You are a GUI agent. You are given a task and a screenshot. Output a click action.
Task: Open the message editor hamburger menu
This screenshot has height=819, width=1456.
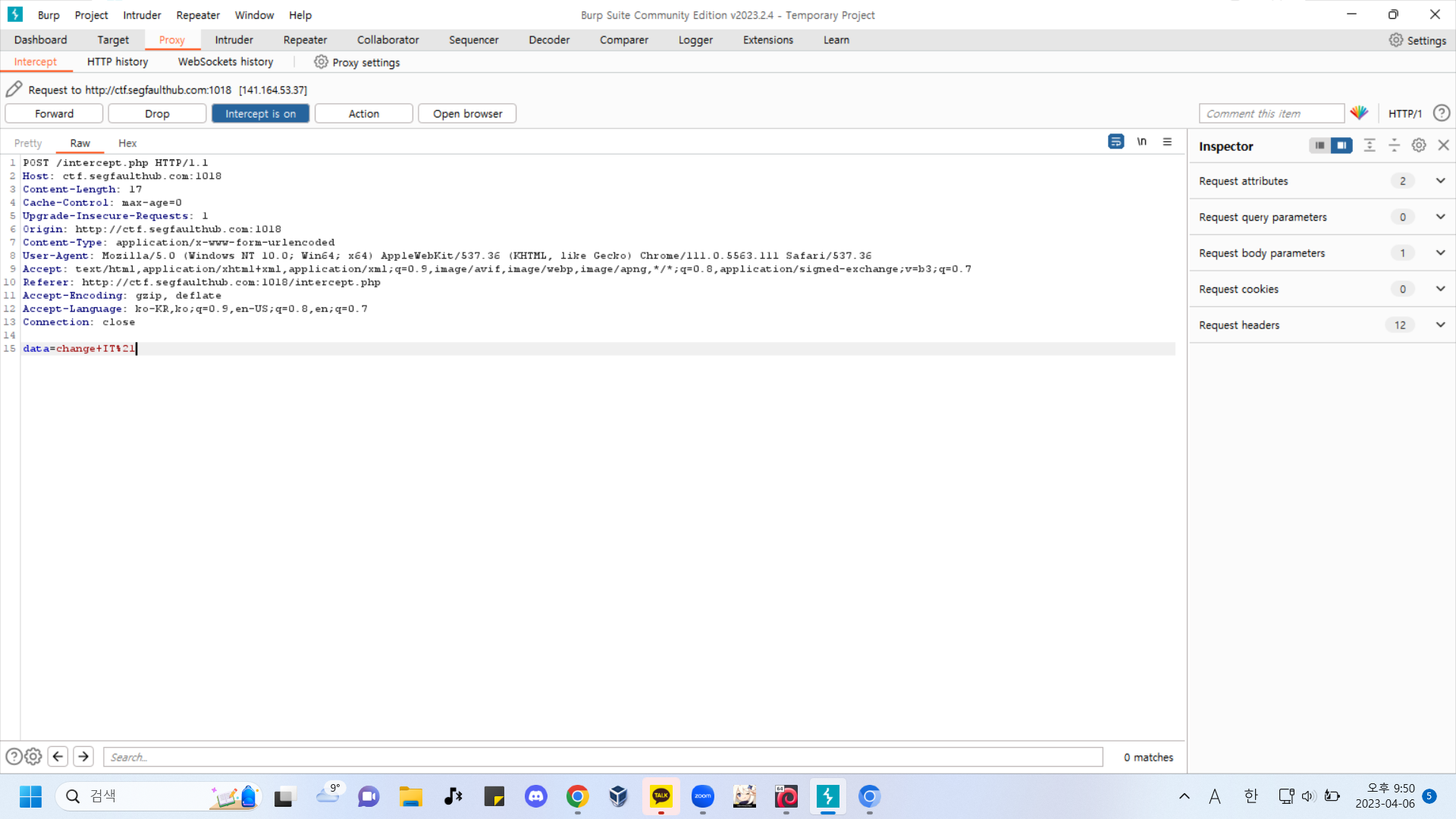pyautogui.click(x=1167, y=142)
